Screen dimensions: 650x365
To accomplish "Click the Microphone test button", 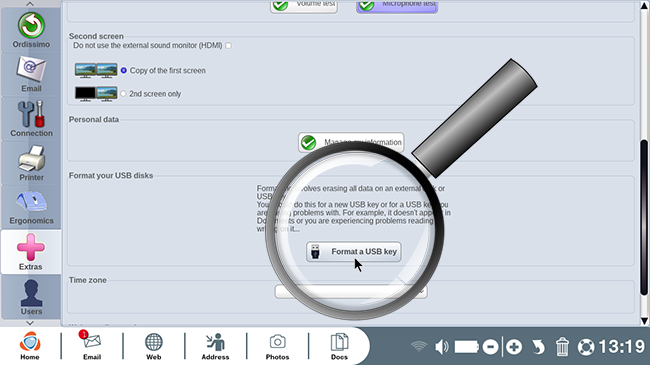I will tap(397, 6).
